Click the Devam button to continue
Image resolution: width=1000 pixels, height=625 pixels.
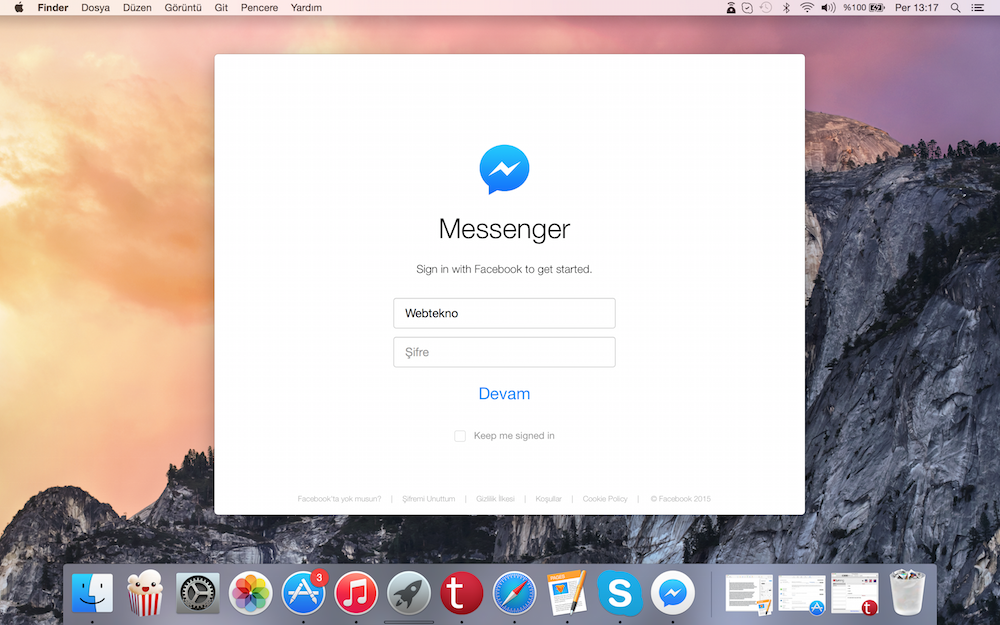[504, 393]
